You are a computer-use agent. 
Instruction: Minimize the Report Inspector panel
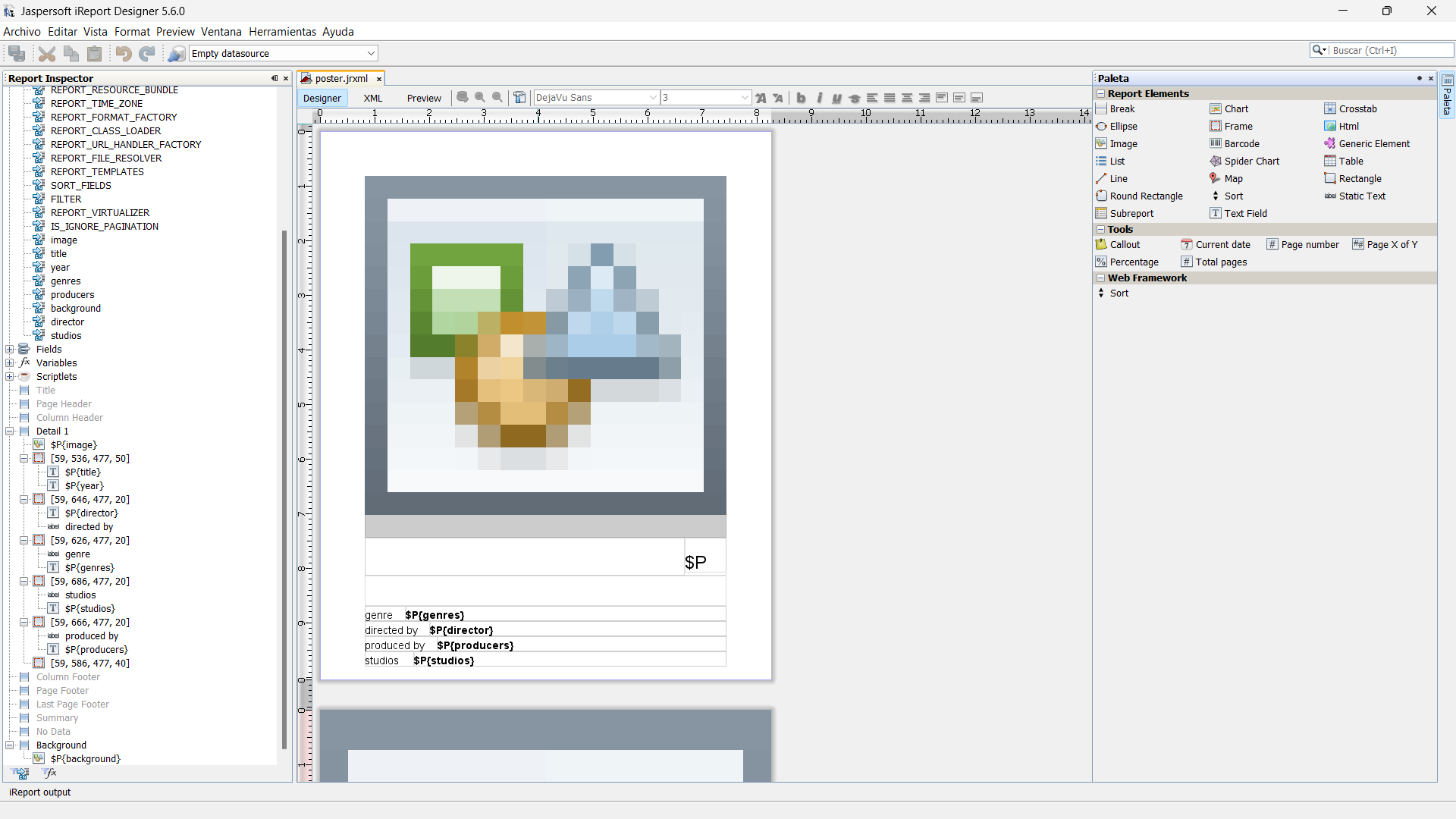[x=274, y=78]
